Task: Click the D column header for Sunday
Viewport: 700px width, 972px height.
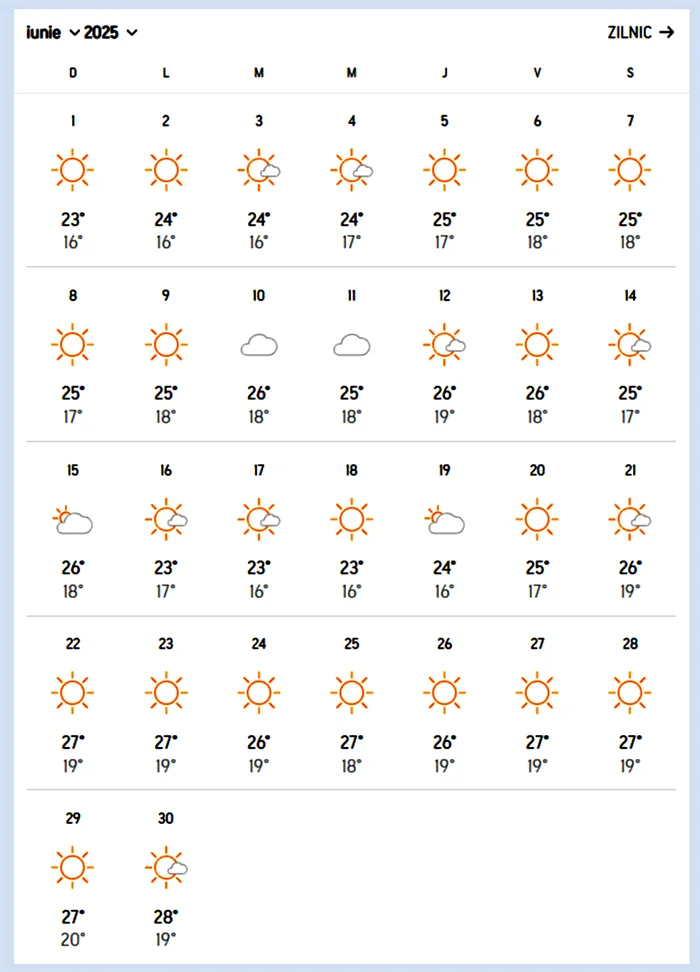Action: 72,73
